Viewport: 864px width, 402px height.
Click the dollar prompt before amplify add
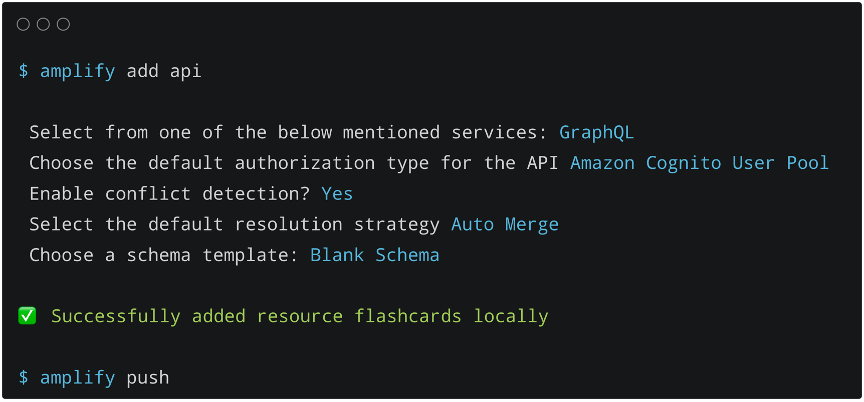coord(23,71)
